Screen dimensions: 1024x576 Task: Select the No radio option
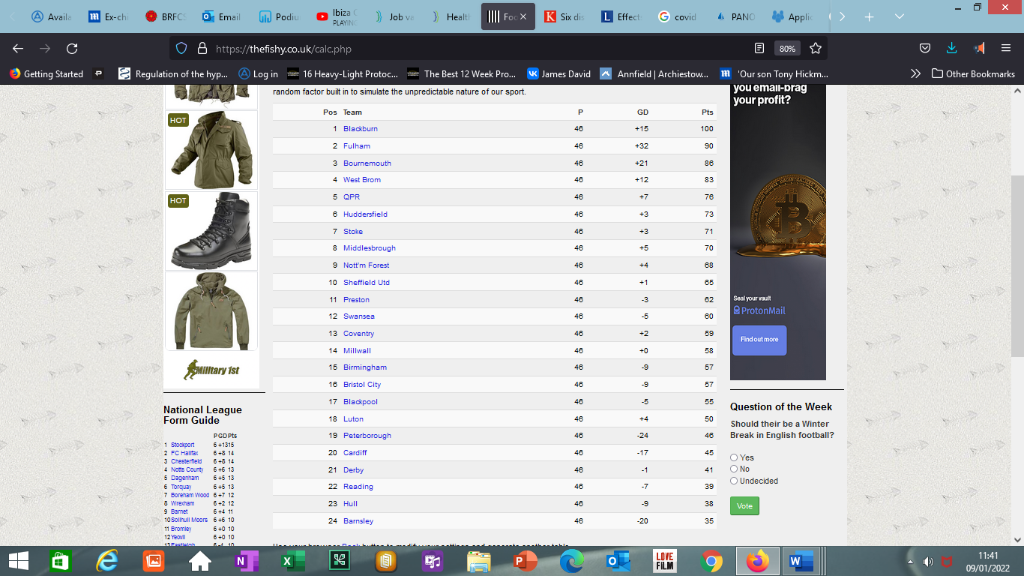tap(734, 469)
